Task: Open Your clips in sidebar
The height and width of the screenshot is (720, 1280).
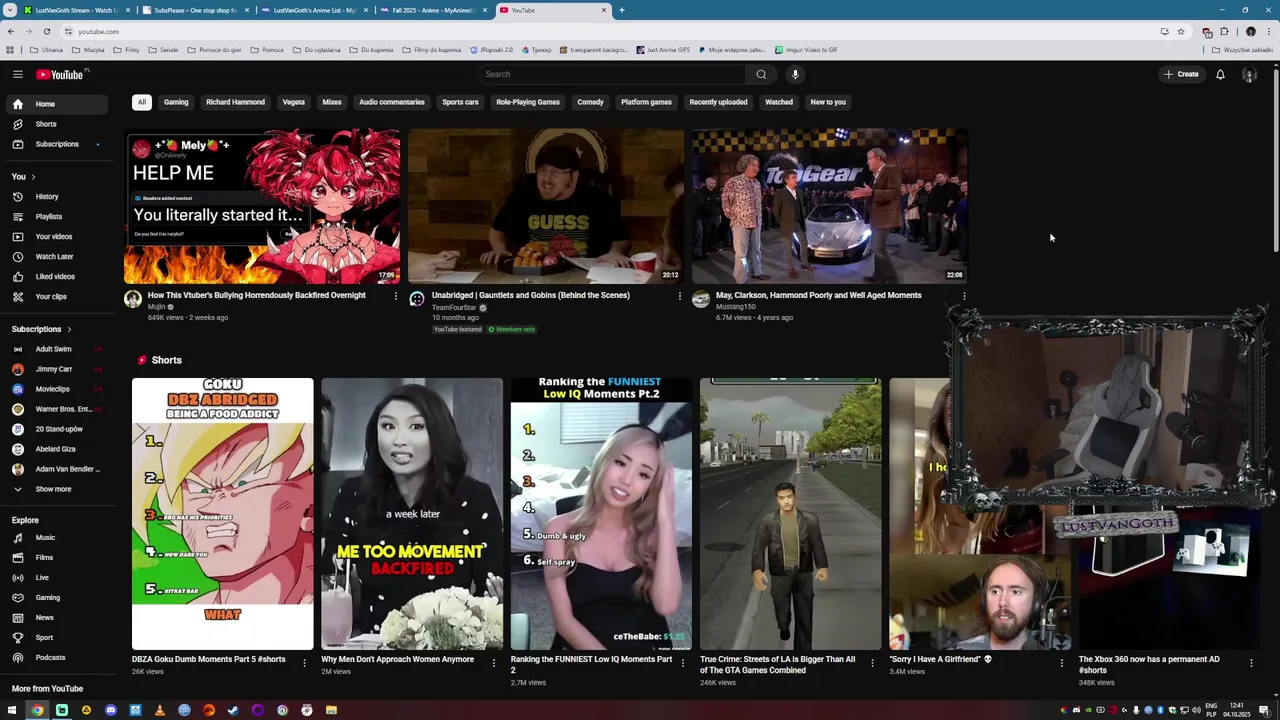Action: [58, 297]
